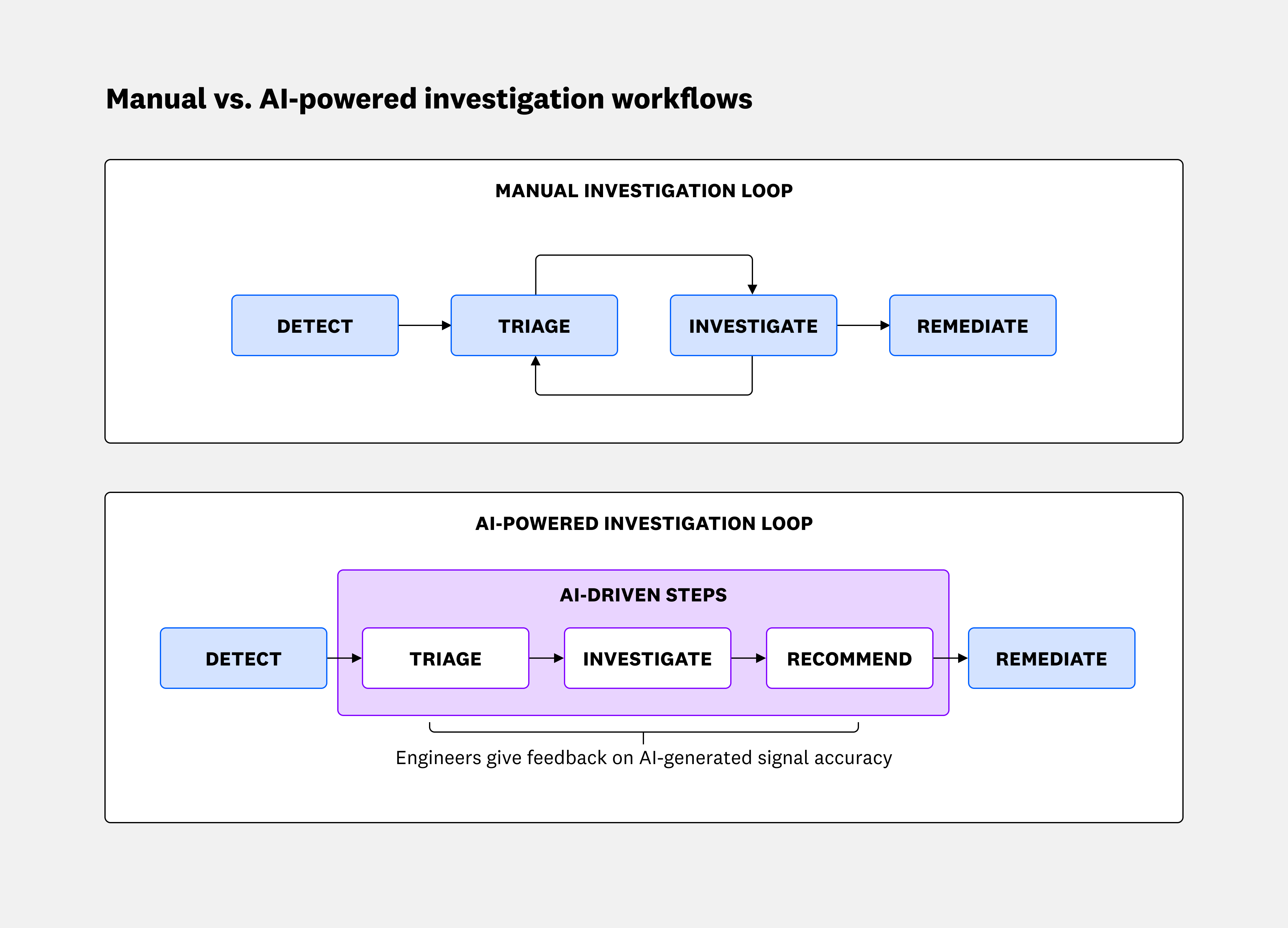The width and height of the screenshot is (1288, 928).
Task: Click the TRIAGE step in manual loop
Action: click(534, 326)
